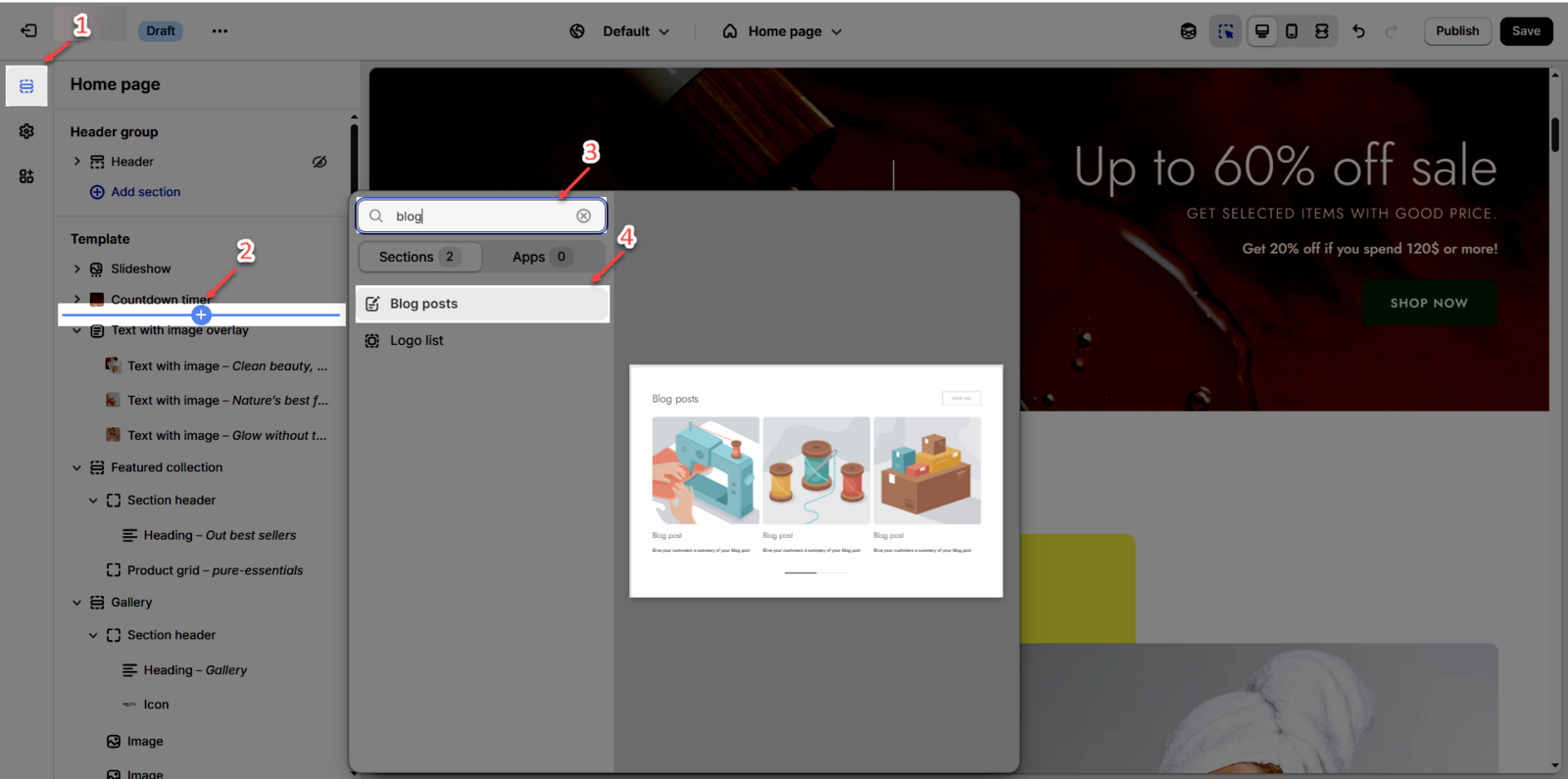Open the Sections panel icon in sidebar

tap(26, 86)
